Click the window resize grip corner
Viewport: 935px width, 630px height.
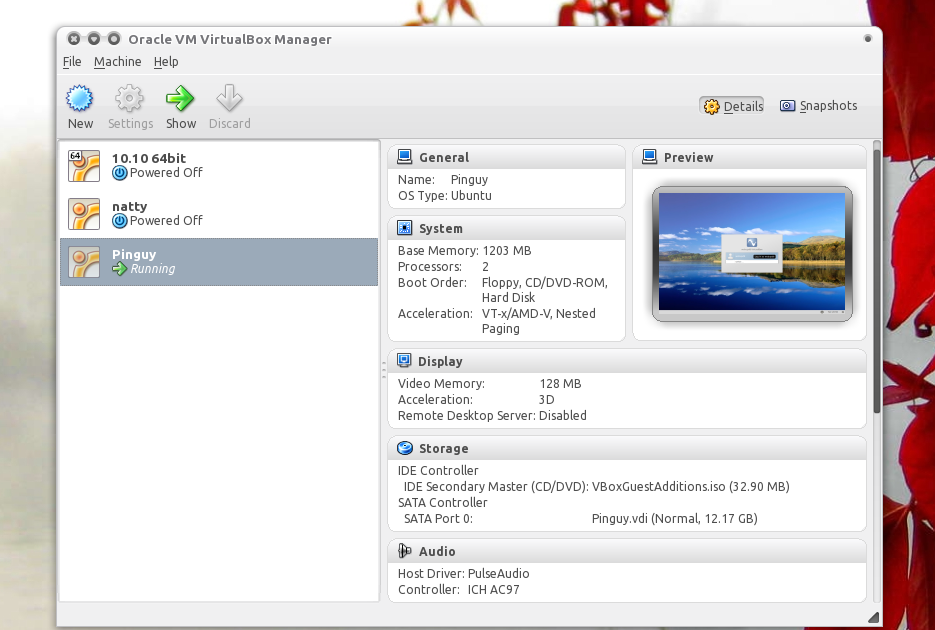(874, 617)
